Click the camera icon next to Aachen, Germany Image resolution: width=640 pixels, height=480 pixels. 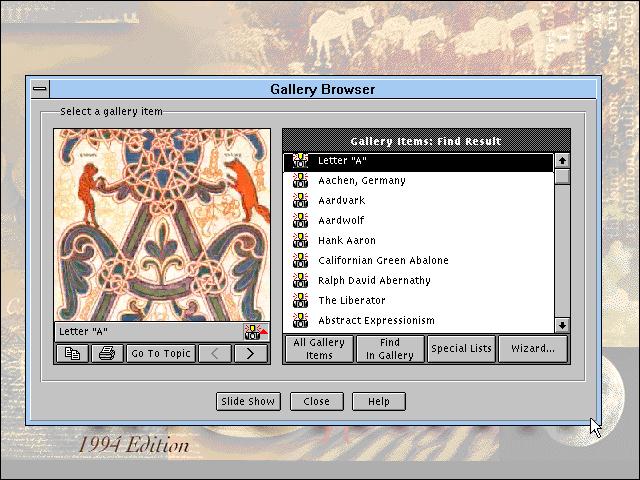(300, 180)
